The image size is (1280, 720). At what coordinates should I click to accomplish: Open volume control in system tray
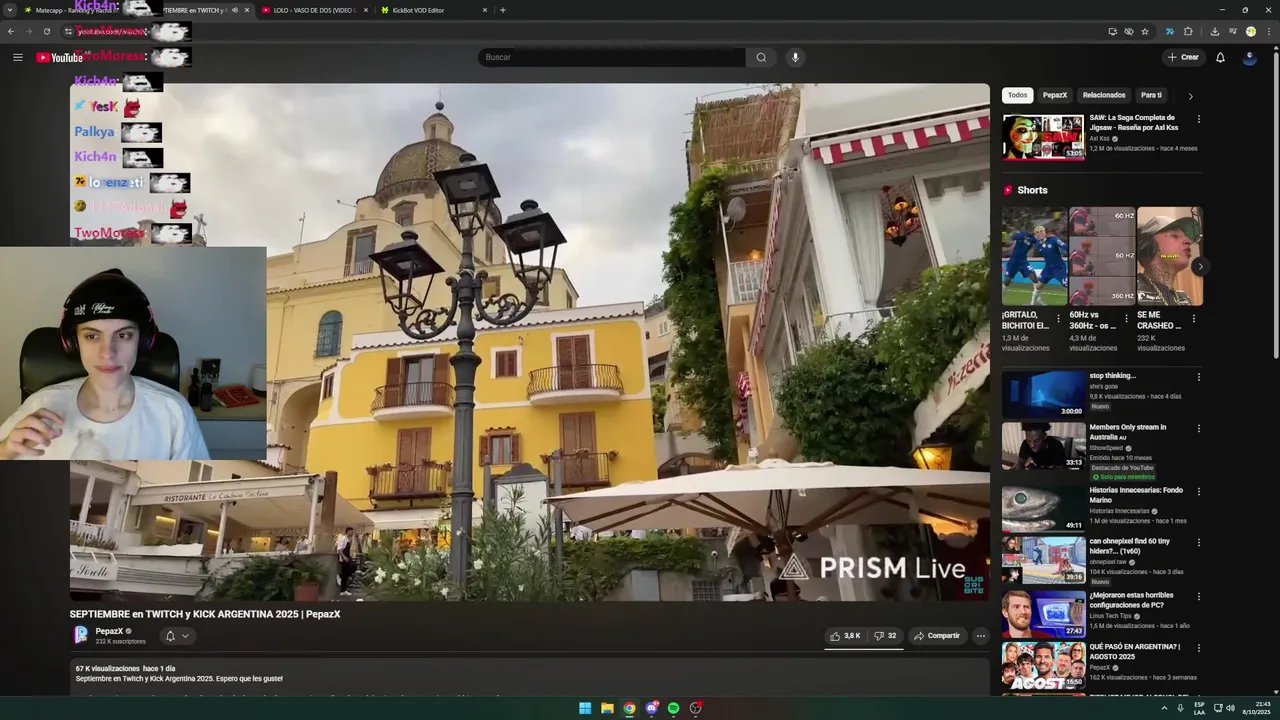point(1230,708)
